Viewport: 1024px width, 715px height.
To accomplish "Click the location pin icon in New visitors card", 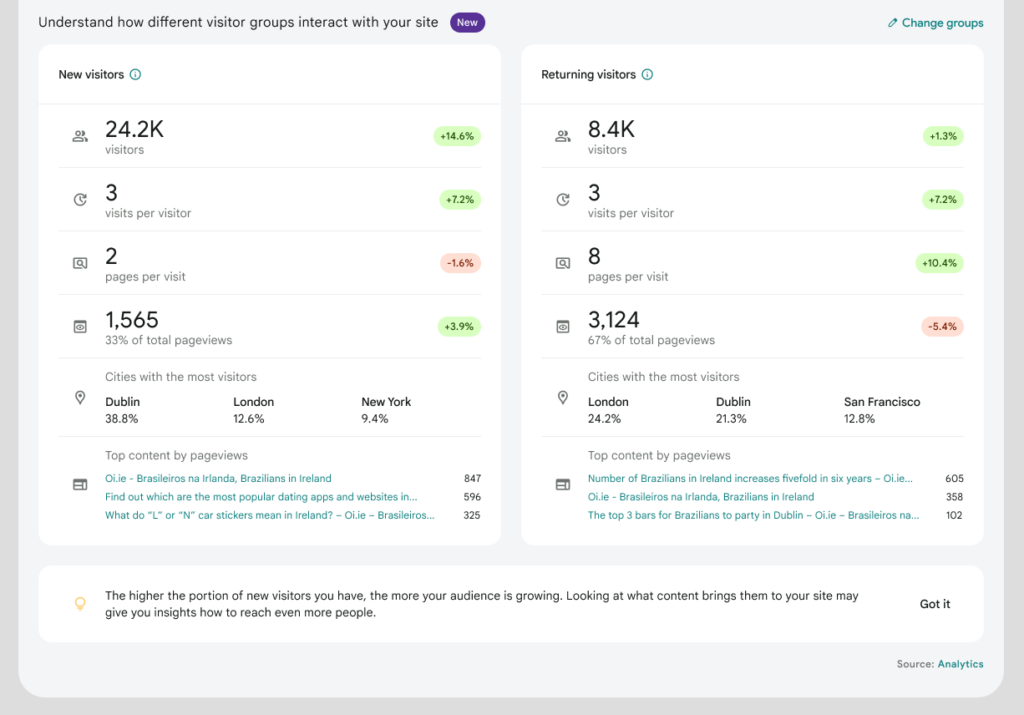I will 80,397.
